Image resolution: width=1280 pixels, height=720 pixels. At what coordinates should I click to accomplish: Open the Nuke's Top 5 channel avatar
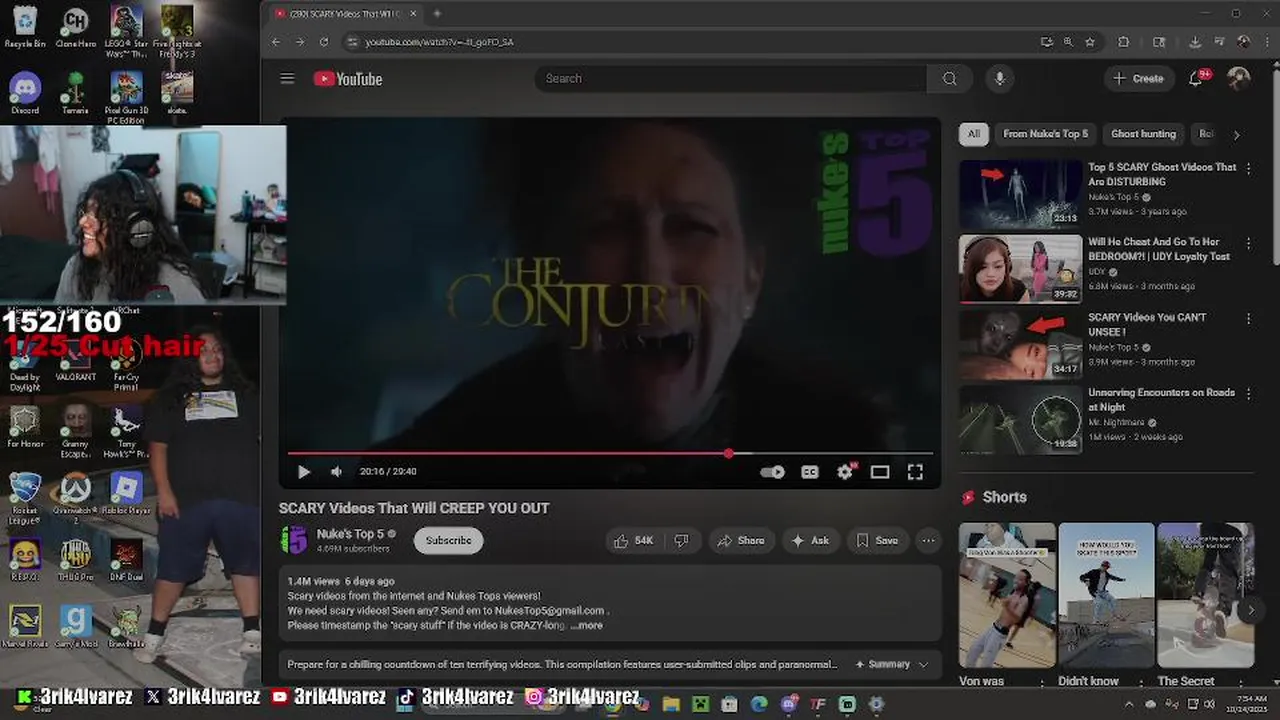(294, 540)
